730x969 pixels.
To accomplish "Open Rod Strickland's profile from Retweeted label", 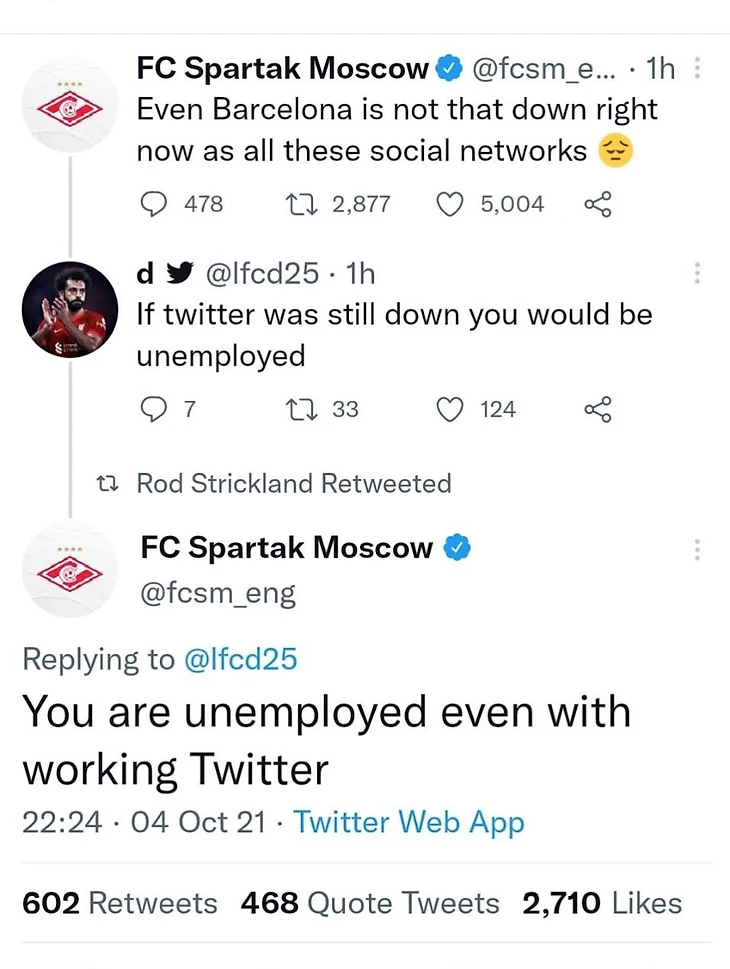I will tap(225, 484).
